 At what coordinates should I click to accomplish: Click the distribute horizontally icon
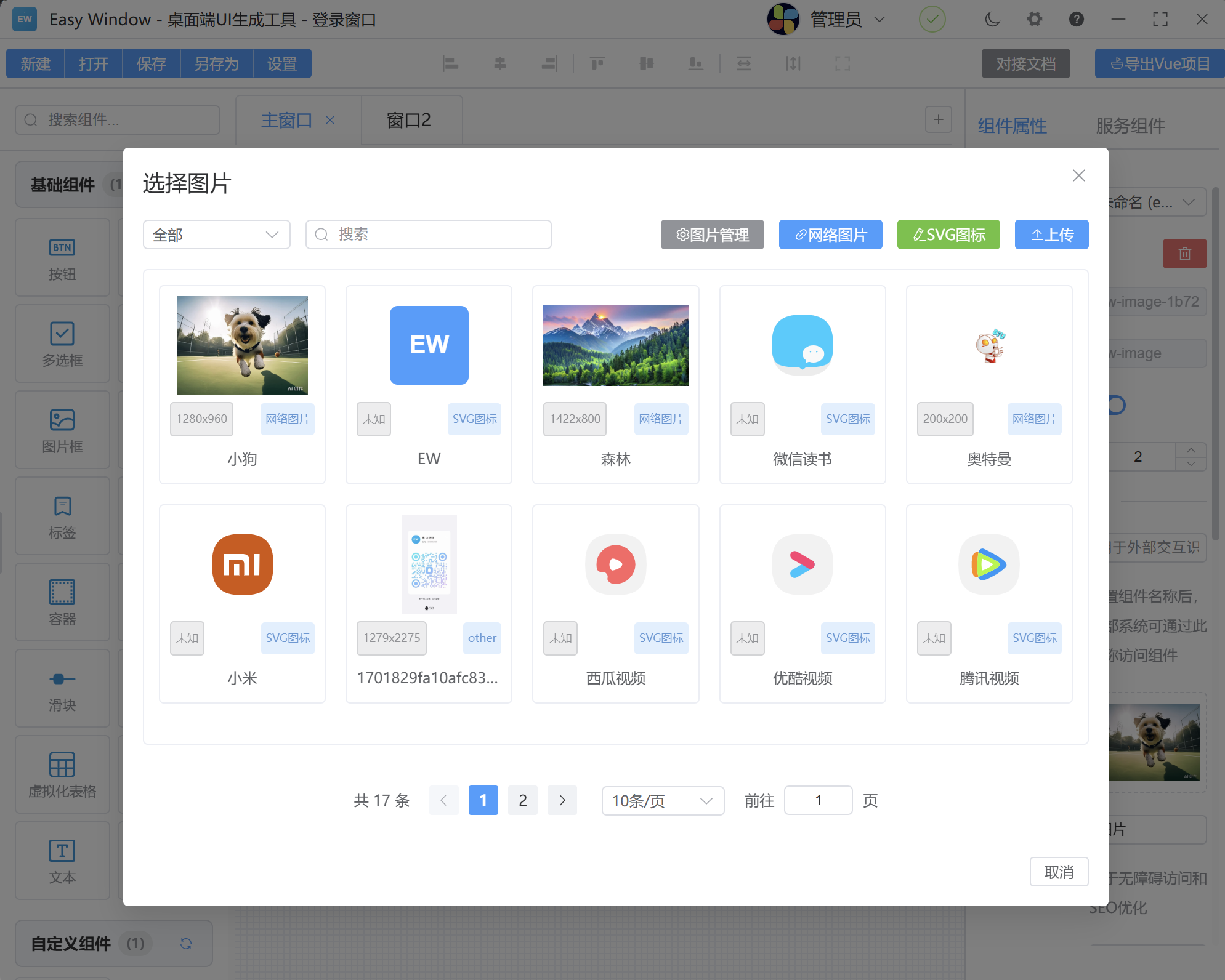pos(744,63)
